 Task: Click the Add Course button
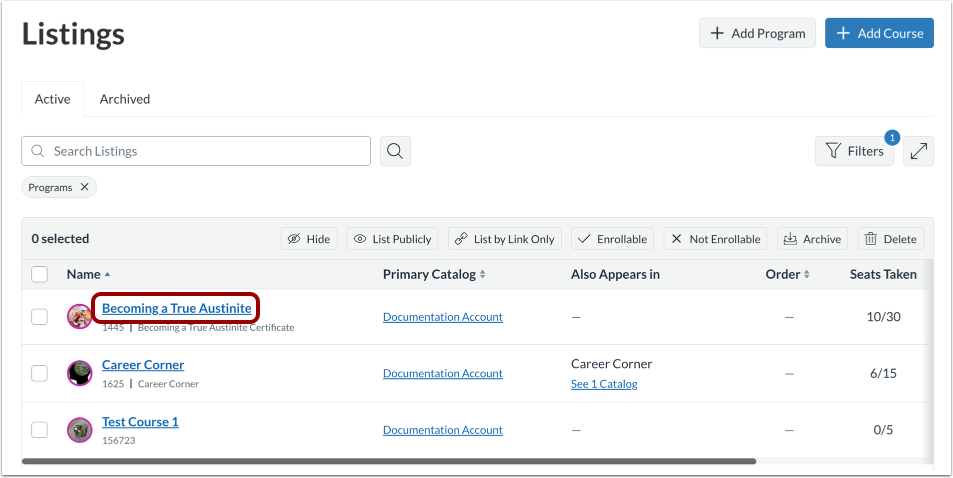[x=879, y=33]
